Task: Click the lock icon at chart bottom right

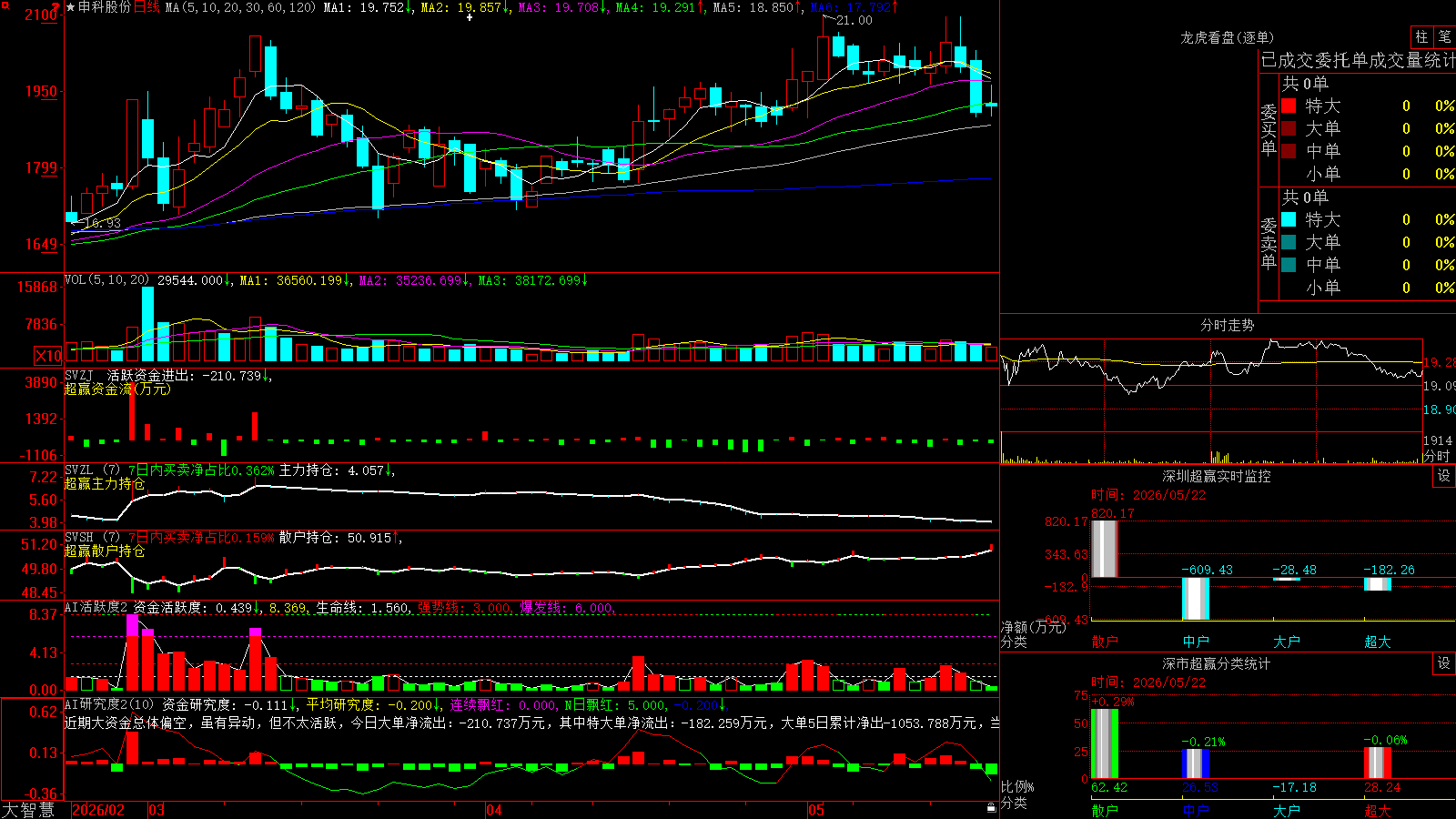Action: [x=991, y=808]
